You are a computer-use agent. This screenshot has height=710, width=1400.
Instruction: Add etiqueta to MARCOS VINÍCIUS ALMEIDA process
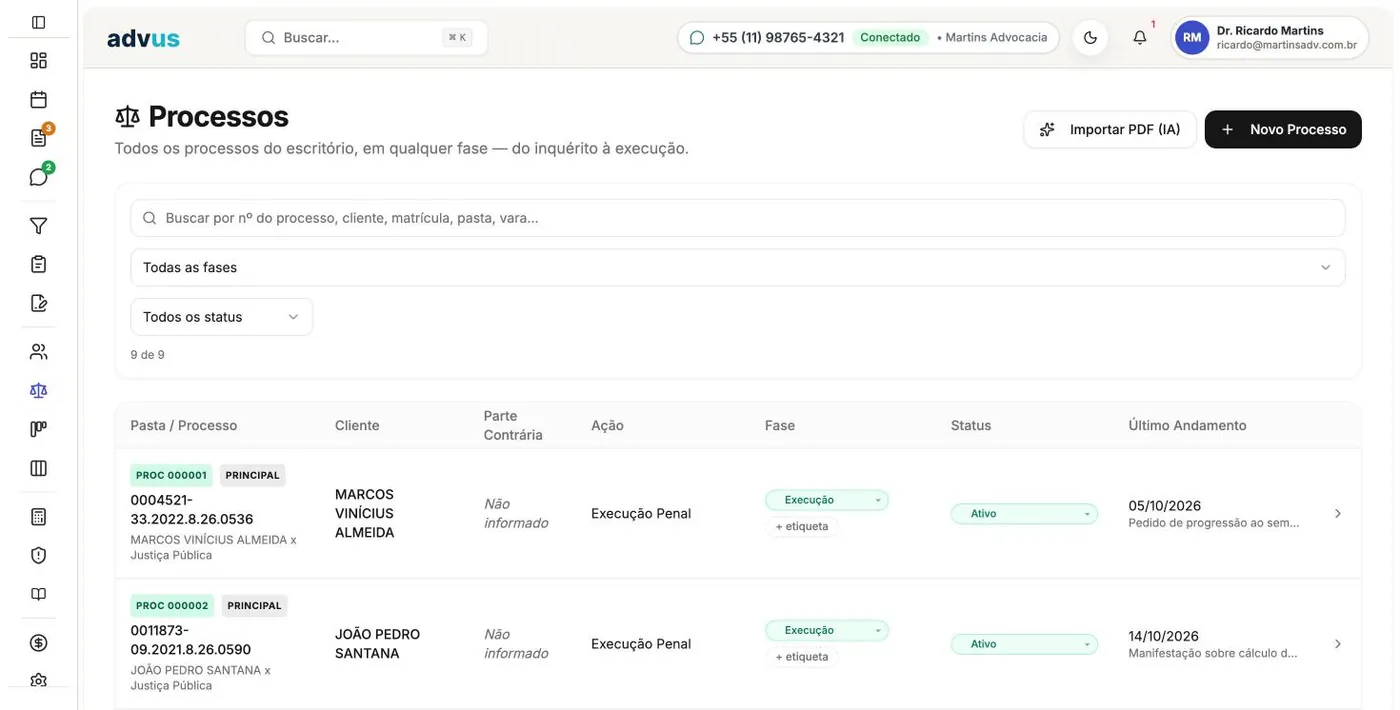point(802,526)
